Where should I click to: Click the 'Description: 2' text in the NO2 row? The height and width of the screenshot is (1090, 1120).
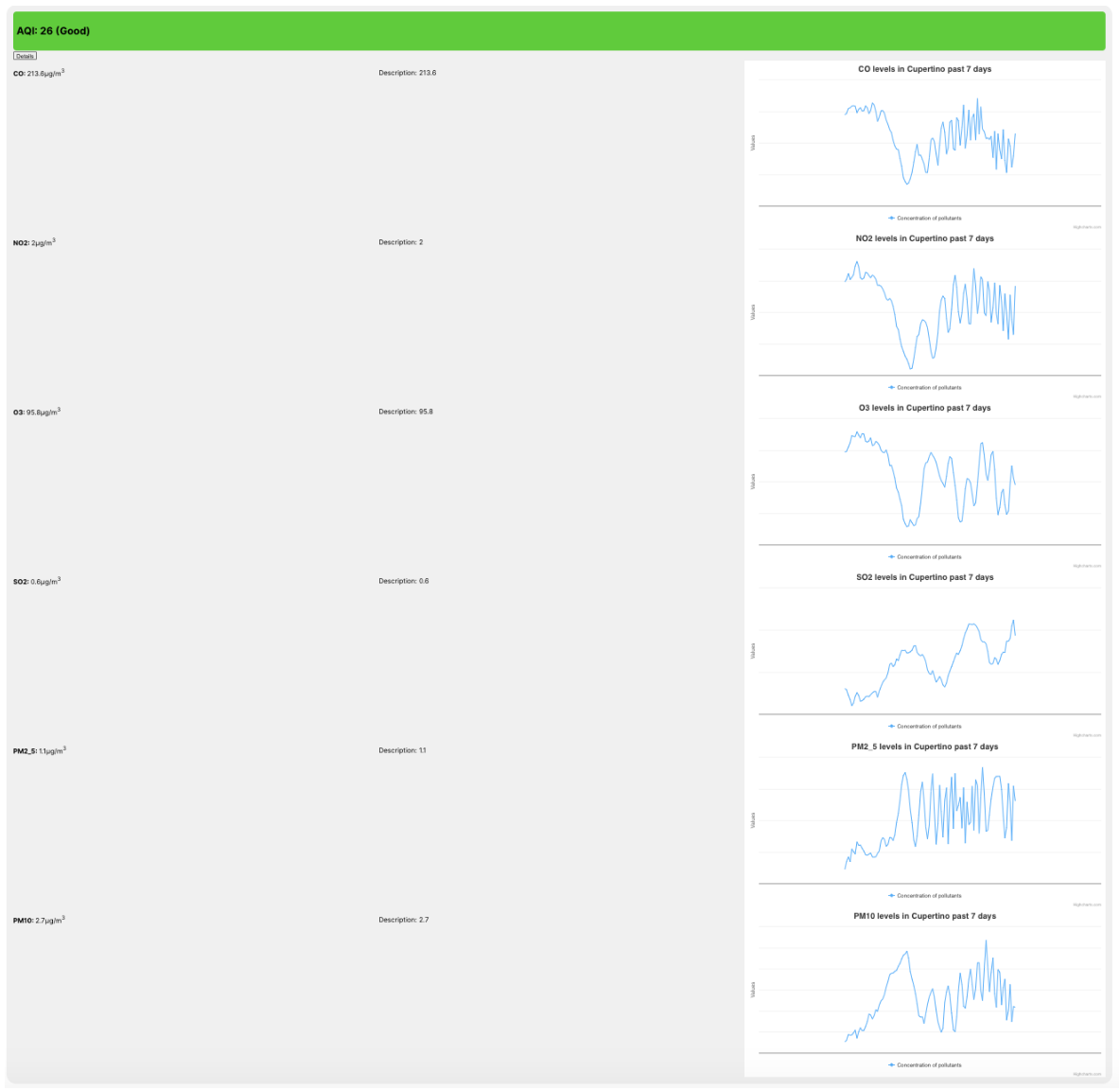[x=401, y=242]
